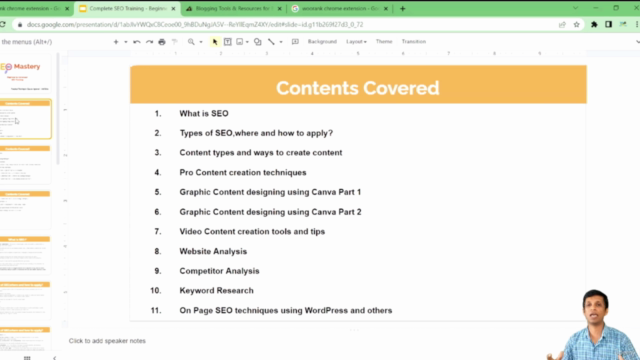Open grid view icon below filmstrip
This screenshot has width=640, height=360.
[x=27, y=358]
